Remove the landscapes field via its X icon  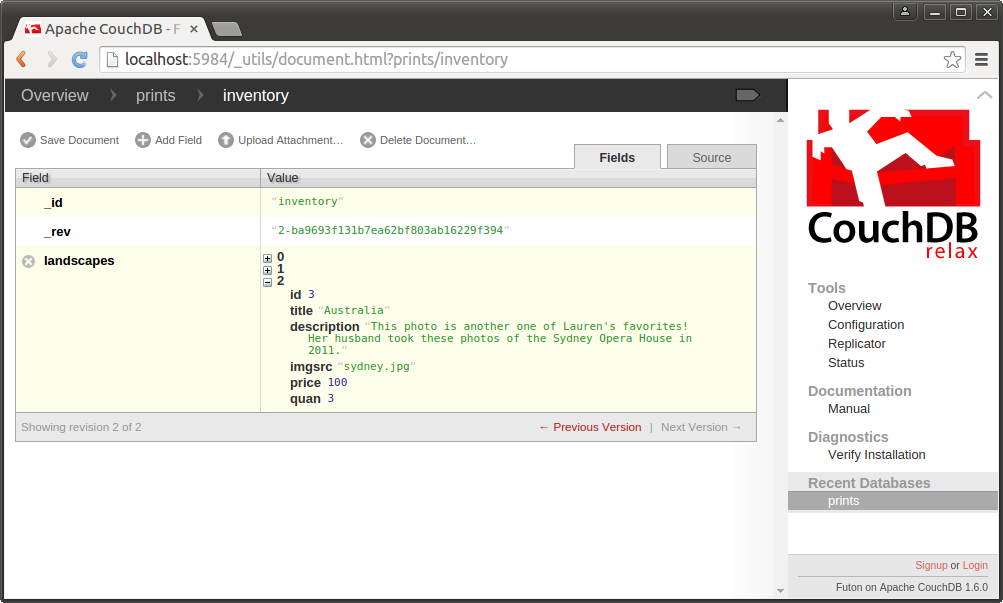(29, 261)
